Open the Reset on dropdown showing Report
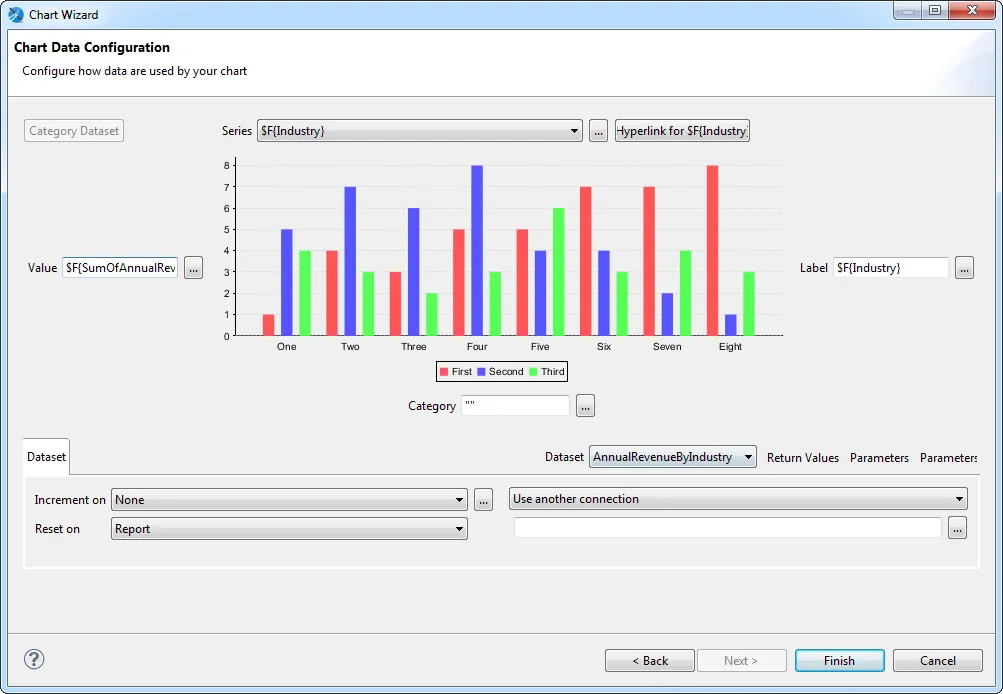Viewport: 1003px width, 694px height. pyautogui.click(x=459, y=529)
